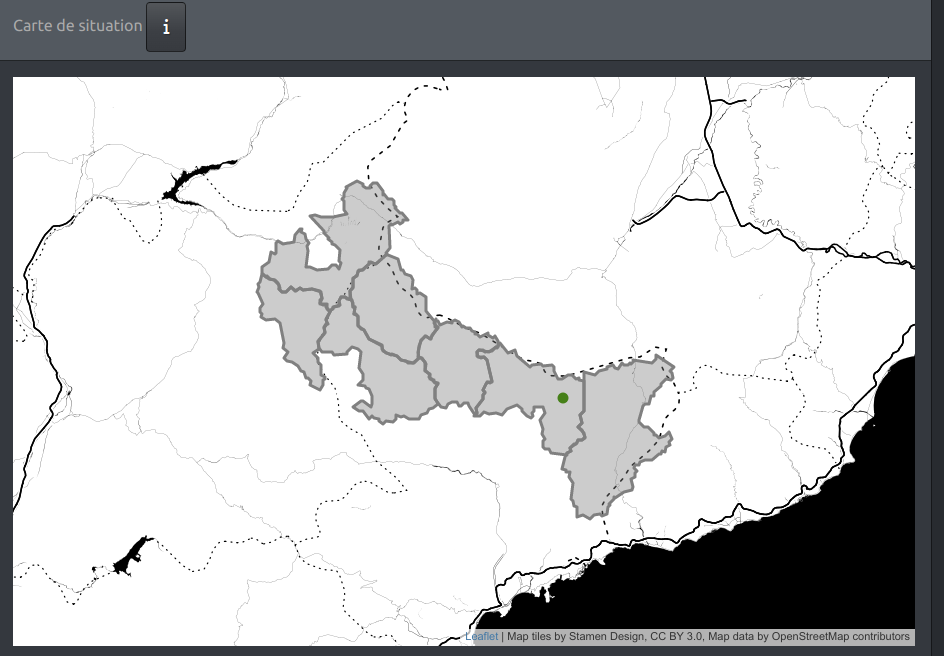The image size is (944, 656).
Task: Open the Leaflet attribution link
Action: pyautogui.click(x=481, y=636)
